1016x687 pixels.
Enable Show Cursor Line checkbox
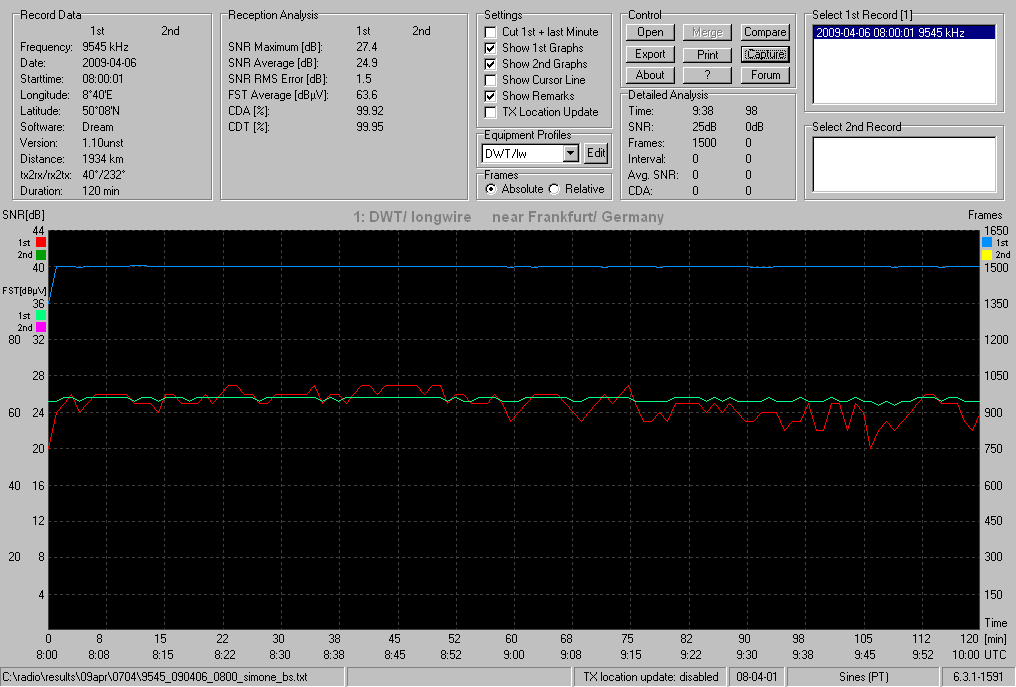pos(491,80)
